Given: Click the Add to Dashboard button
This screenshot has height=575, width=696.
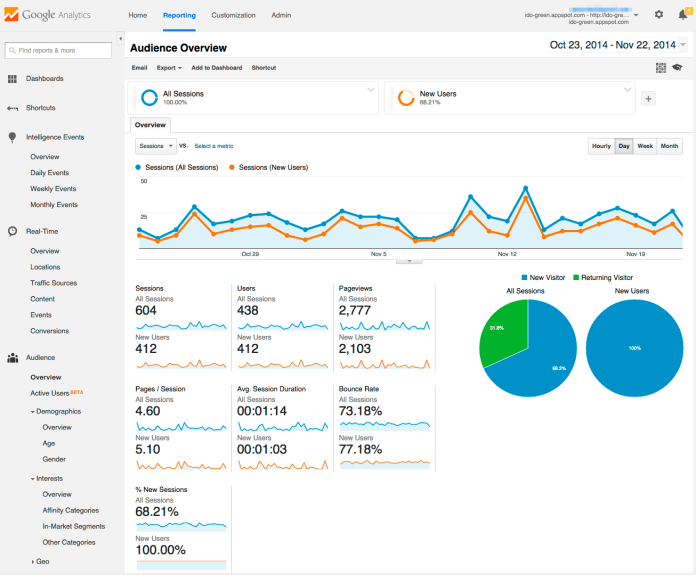Looking at the screenshot, I should pyautogui.click(x=216, y=68).
